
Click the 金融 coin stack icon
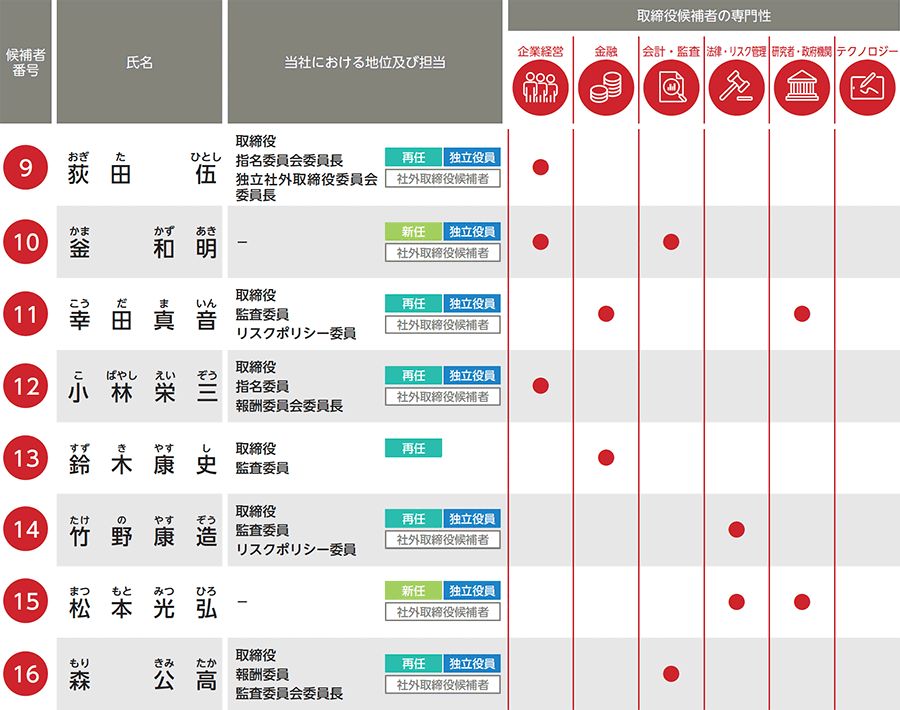coord(606,88)
